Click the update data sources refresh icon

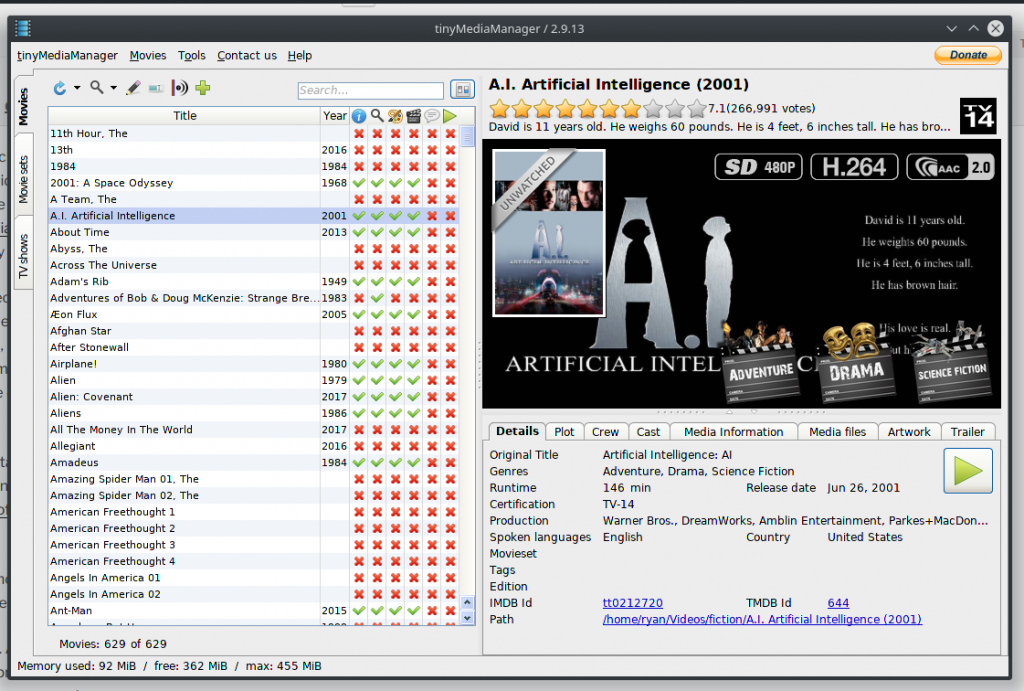click(x=59, y=88)
